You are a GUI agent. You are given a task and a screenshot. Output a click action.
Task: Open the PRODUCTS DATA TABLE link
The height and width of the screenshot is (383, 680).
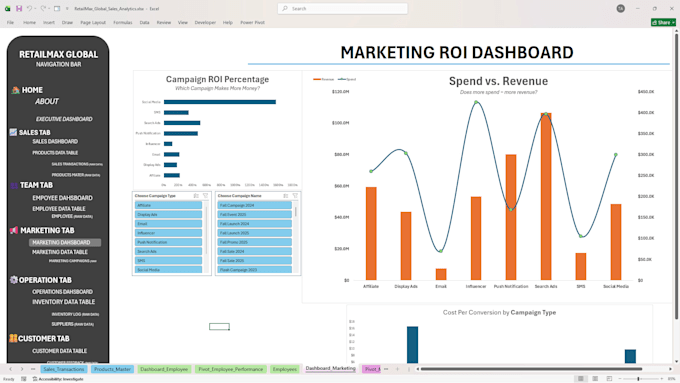[55, 153]
